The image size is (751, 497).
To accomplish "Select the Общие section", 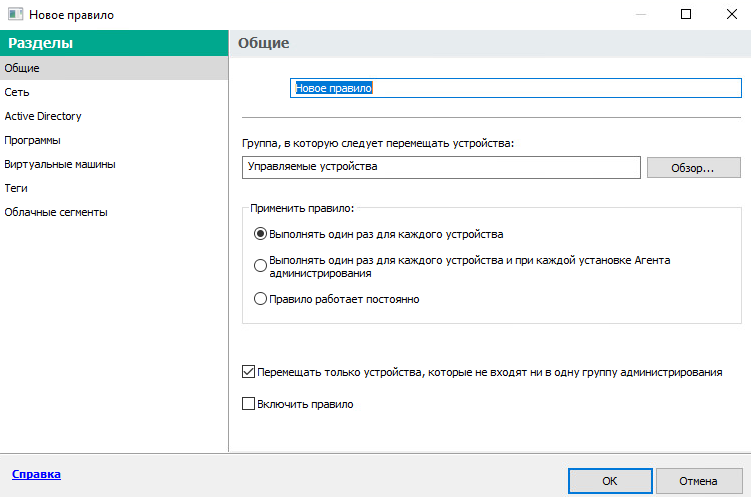I will click(x=22, y=68).
